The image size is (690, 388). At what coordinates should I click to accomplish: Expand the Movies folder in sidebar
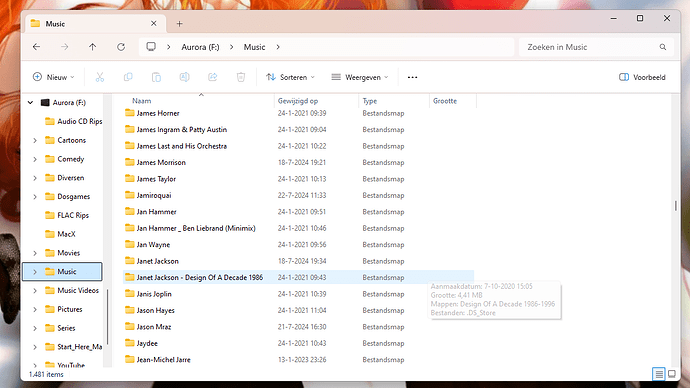pyautogui.click(x=35, y=253)
